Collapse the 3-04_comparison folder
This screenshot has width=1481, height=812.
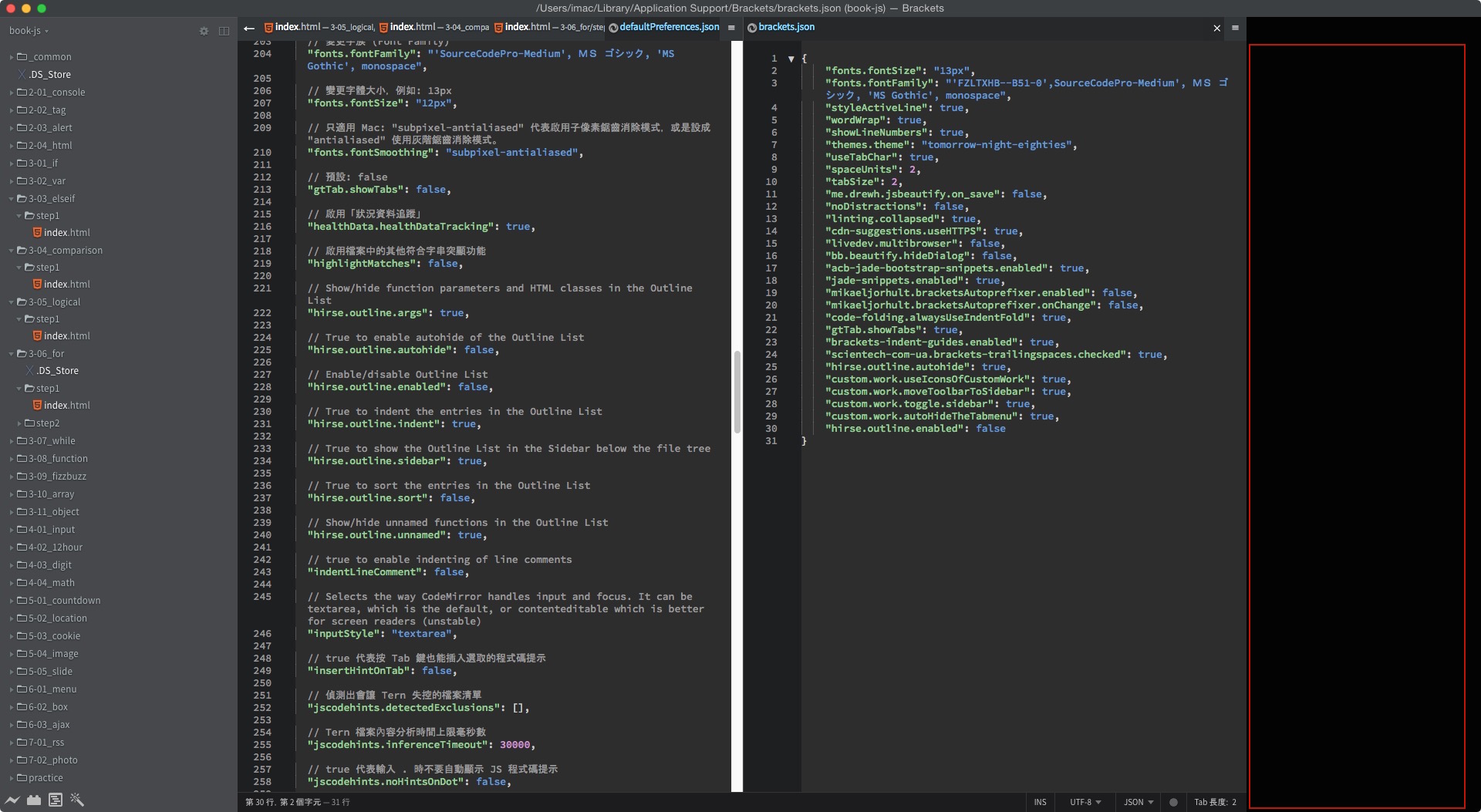click(x=12, y=251)
